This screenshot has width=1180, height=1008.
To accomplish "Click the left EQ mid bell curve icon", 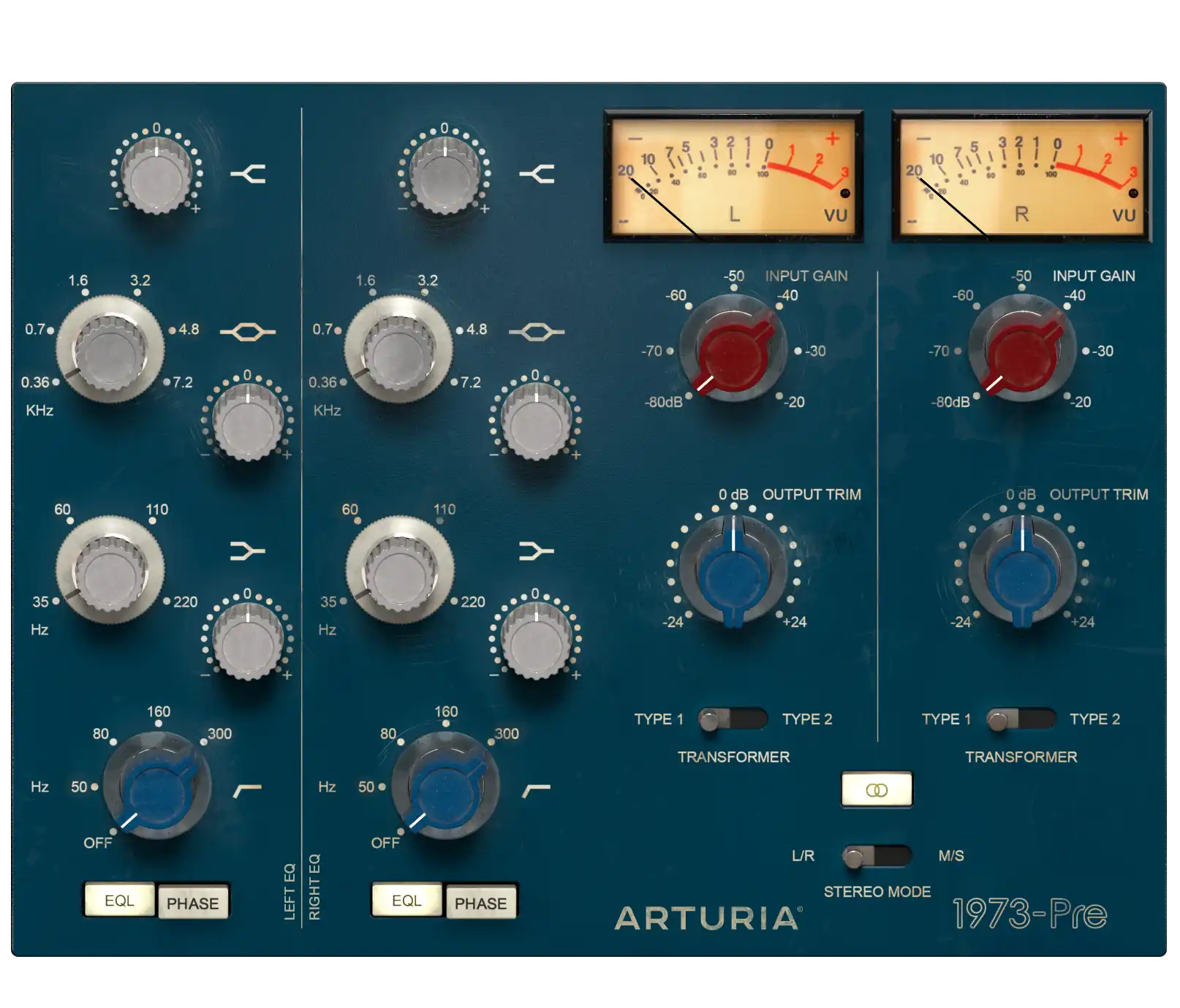I will coord(248,332).
